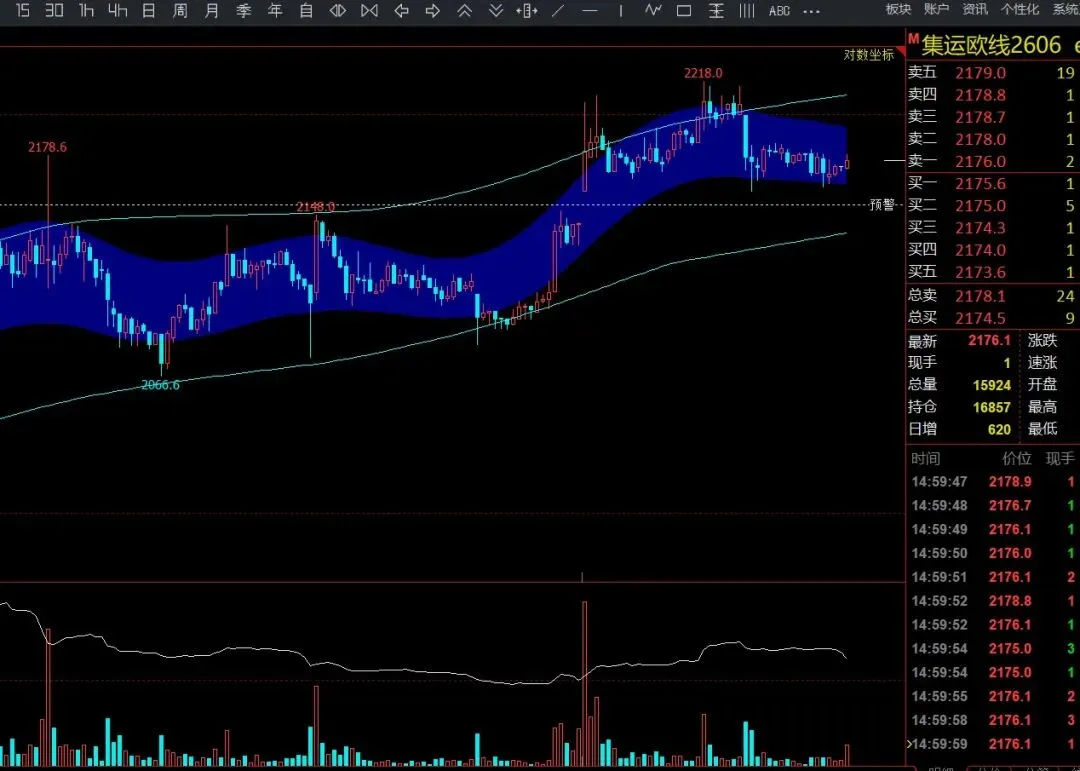Switch to the yearly 年 period
The height and width of the screenshot is (771, 1080).
coord(275,11)
